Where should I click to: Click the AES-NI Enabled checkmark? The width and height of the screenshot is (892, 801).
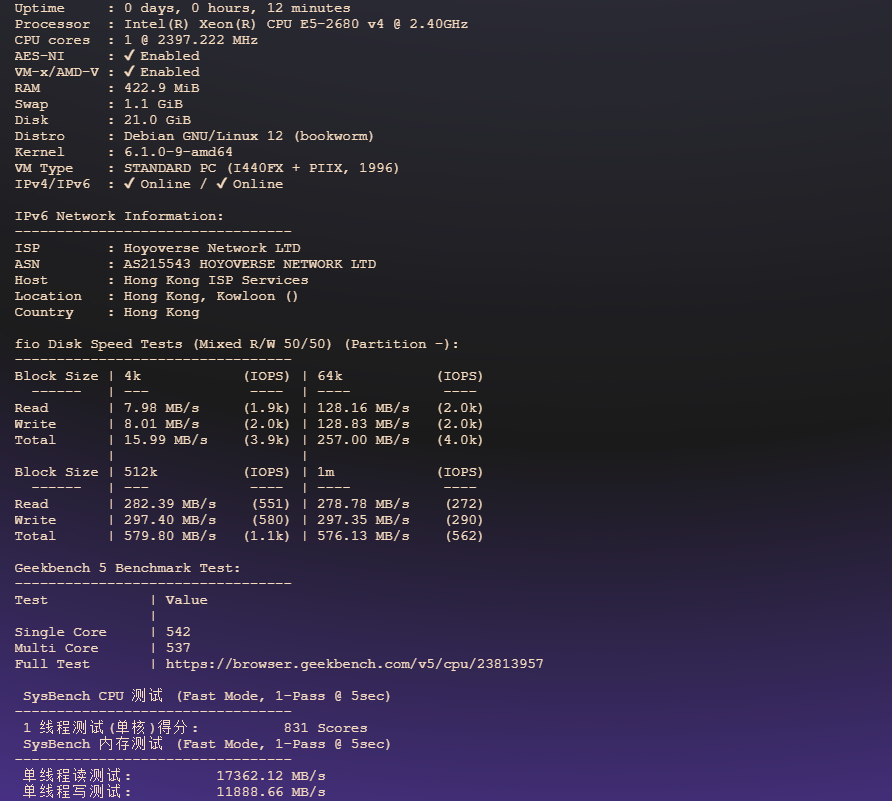[x=129, y=56]
